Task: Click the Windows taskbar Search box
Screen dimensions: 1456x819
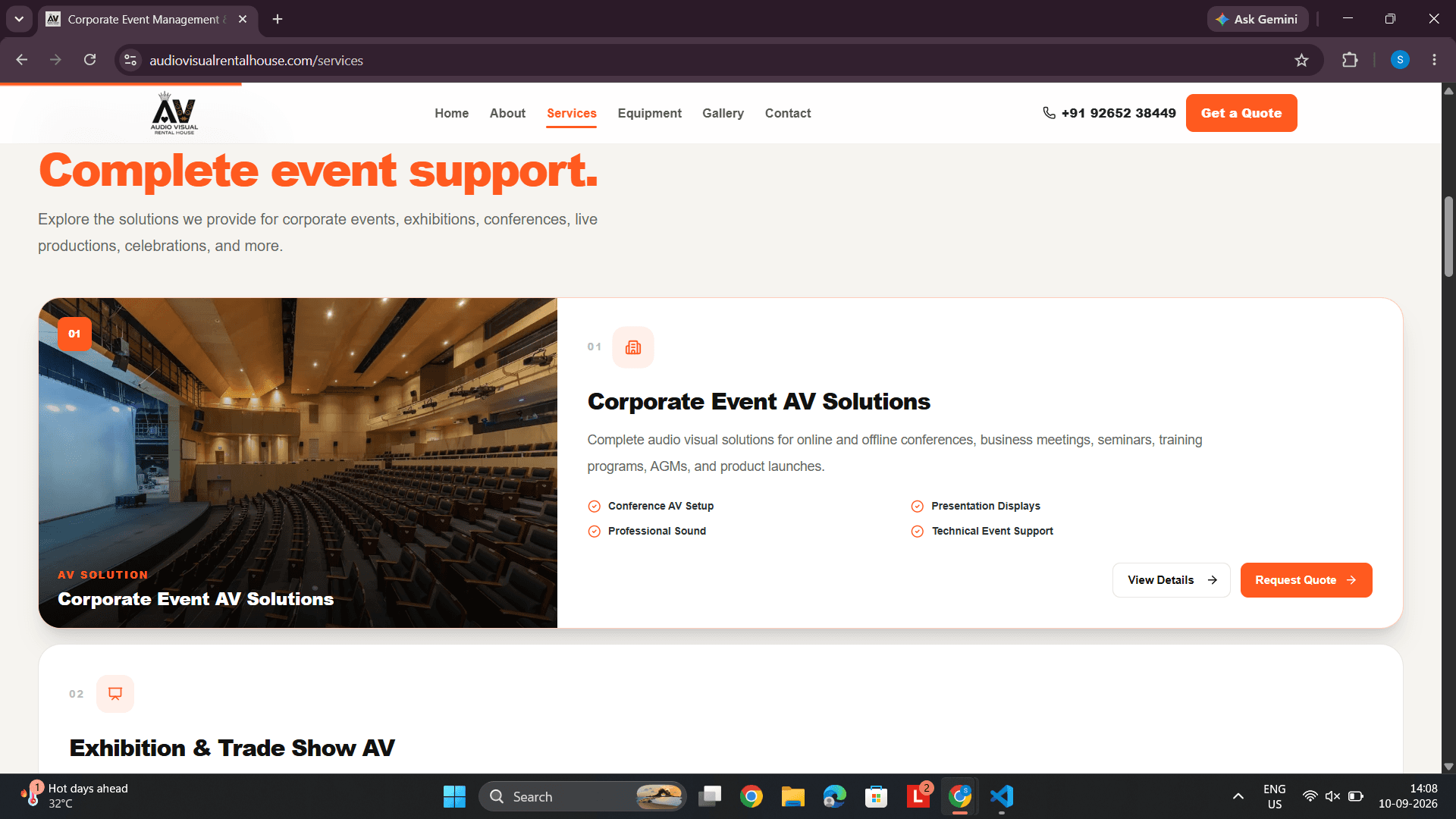Action: click(x=582, y=796)
